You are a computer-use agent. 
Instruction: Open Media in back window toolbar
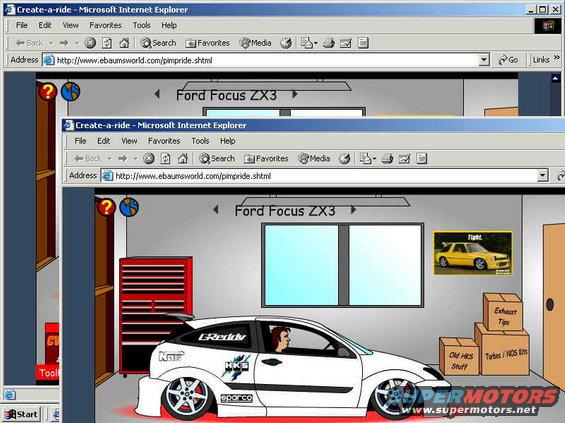click(255, 43)
